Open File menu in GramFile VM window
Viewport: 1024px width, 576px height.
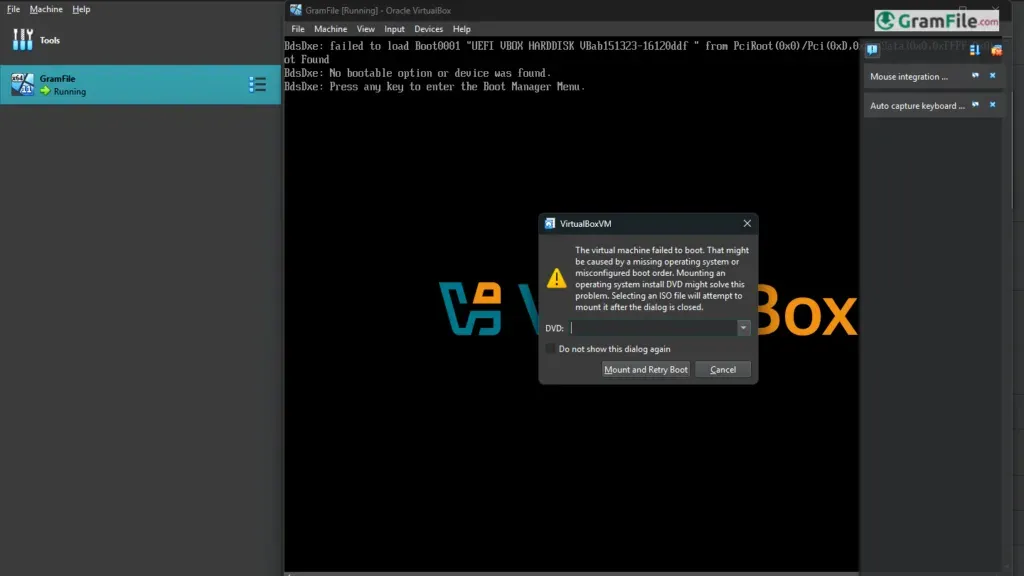point(298,29)
